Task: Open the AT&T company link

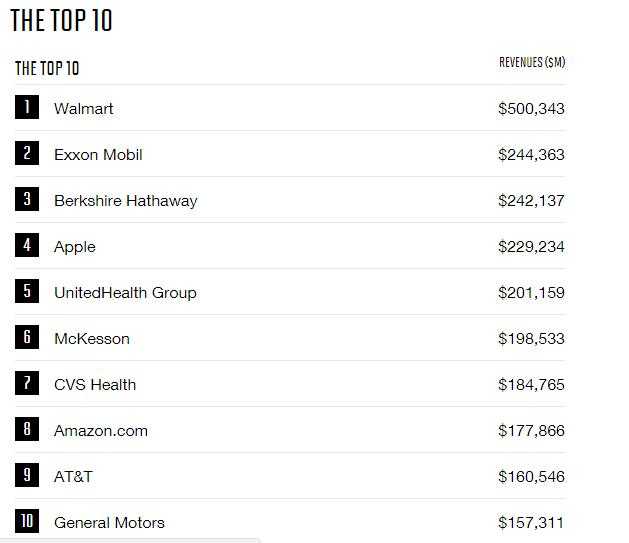Action: [x=73, y=476]
